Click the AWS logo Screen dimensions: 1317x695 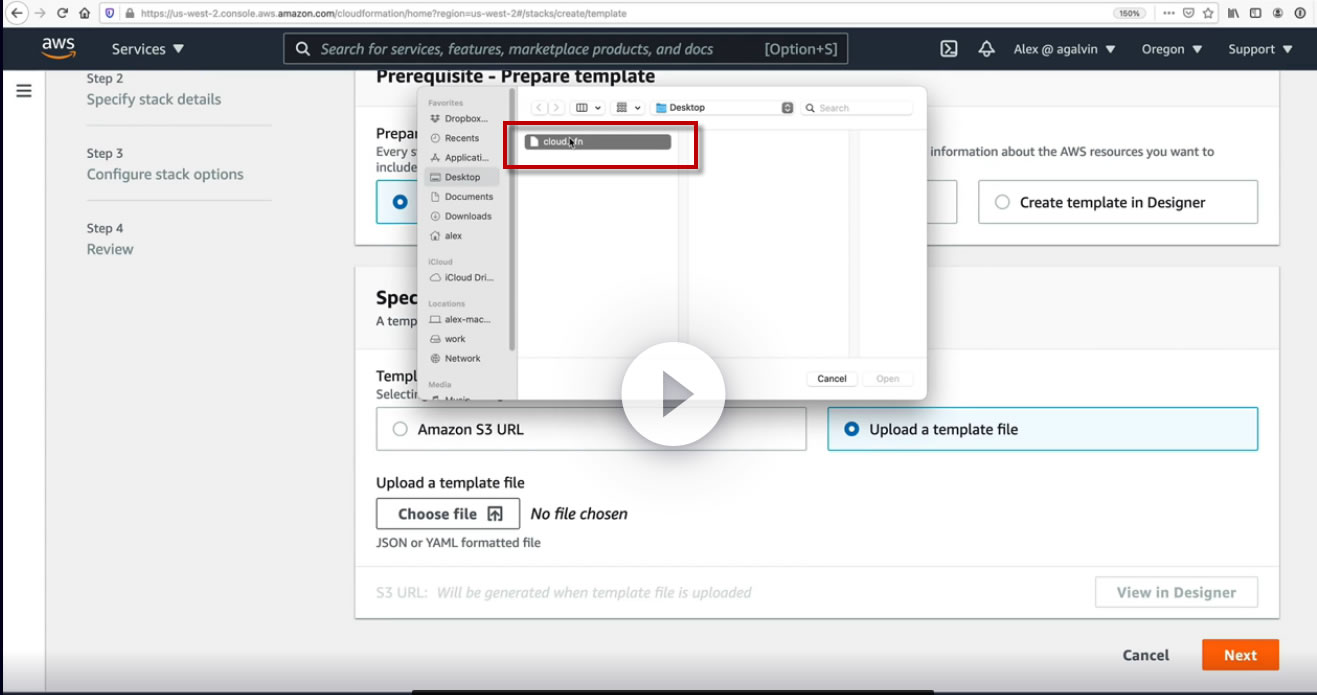58,48
